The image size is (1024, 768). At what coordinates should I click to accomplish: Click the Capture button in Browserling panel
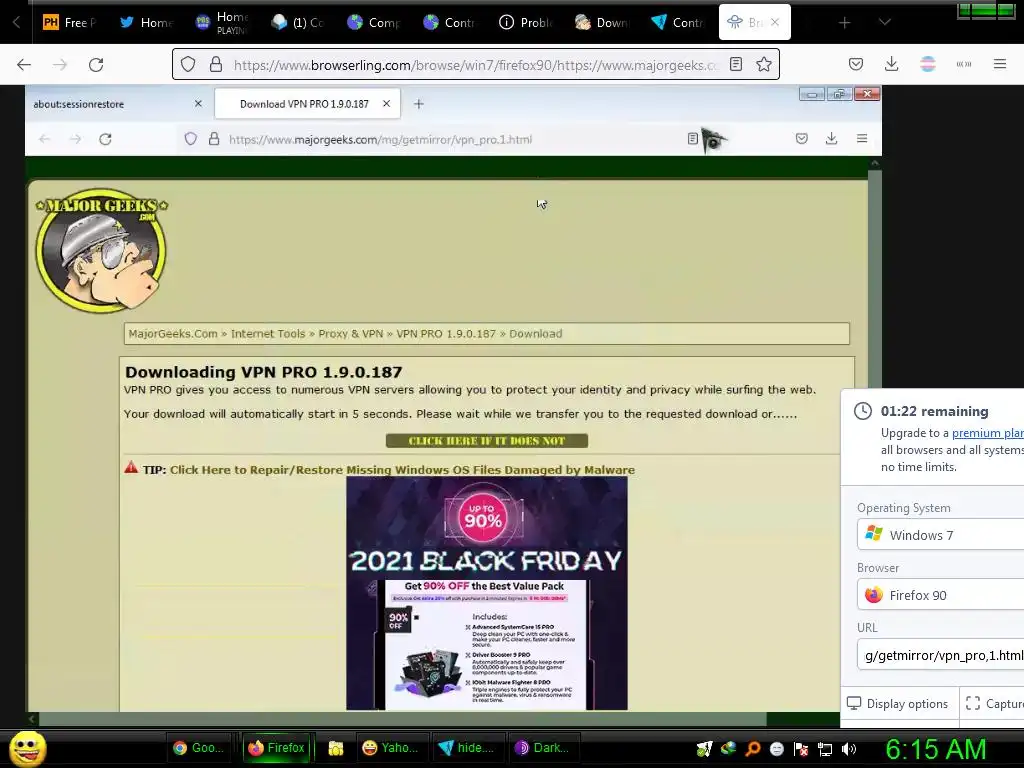point(994,704)
